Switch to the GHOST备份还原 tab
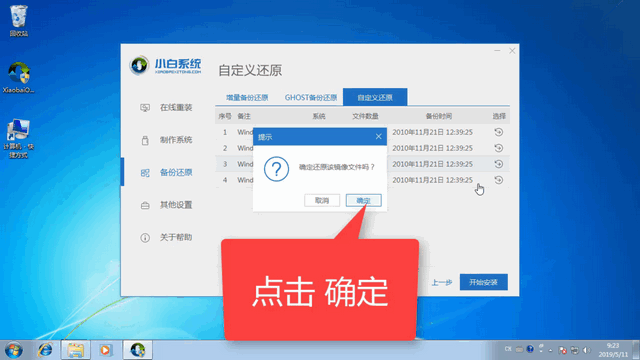This screenshot has height=360, width=640. pyautogui.click(x=311, y=98)
